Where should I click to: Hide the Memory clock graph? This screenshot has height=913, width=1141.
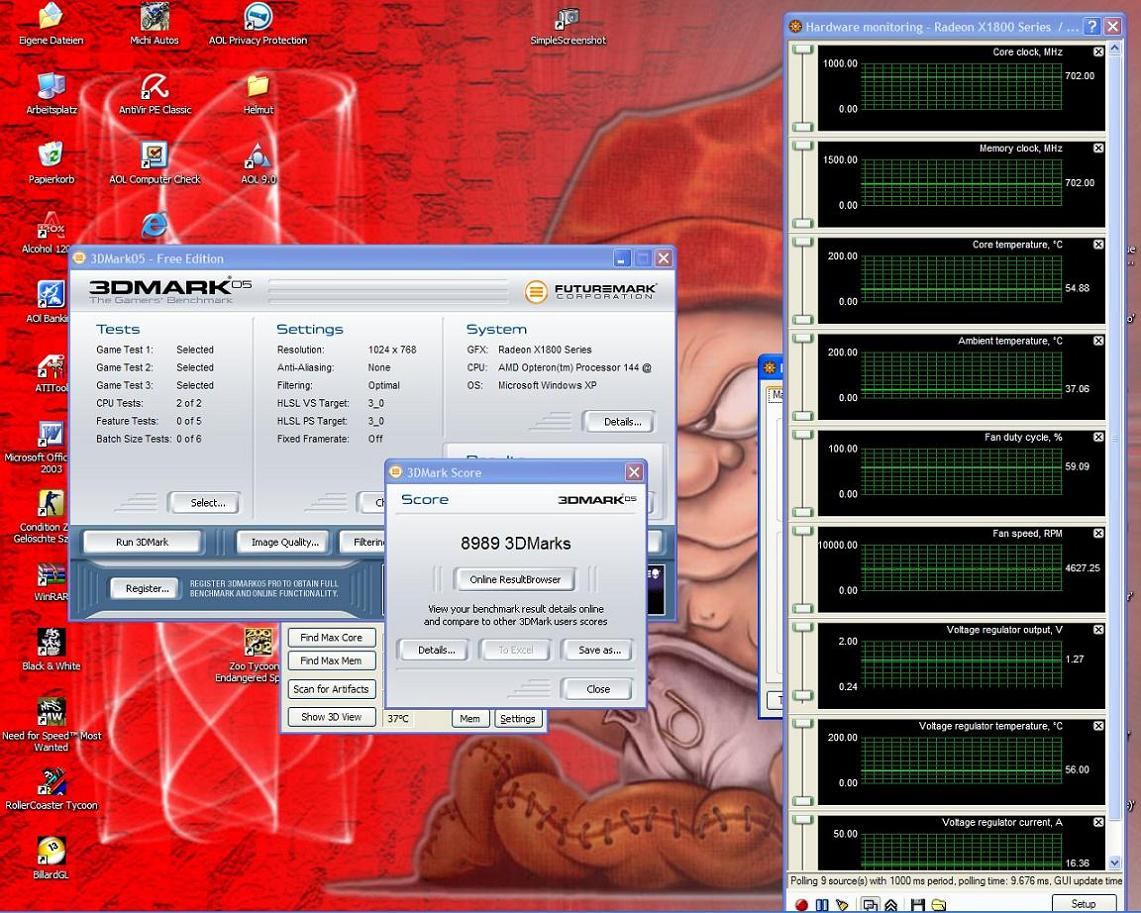pyautogui.click(x=1098, y=148)
